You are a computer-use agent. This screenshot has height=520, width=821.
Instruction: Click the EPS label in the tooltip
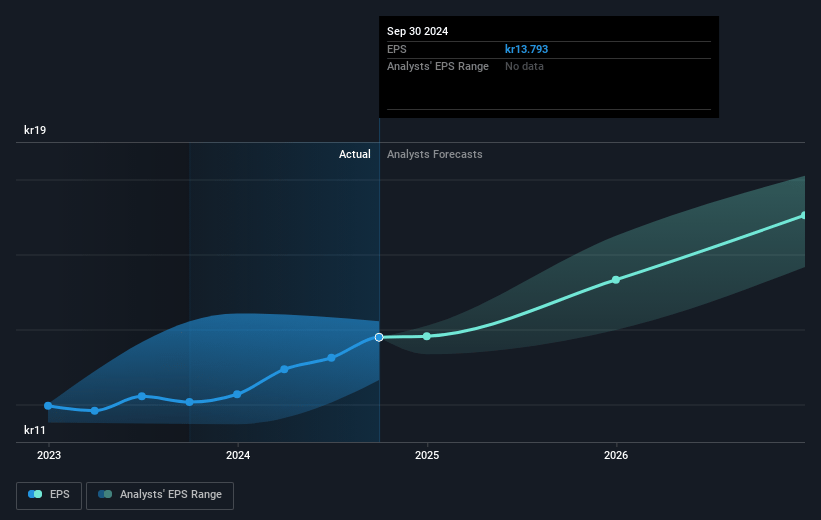point(396,49)
